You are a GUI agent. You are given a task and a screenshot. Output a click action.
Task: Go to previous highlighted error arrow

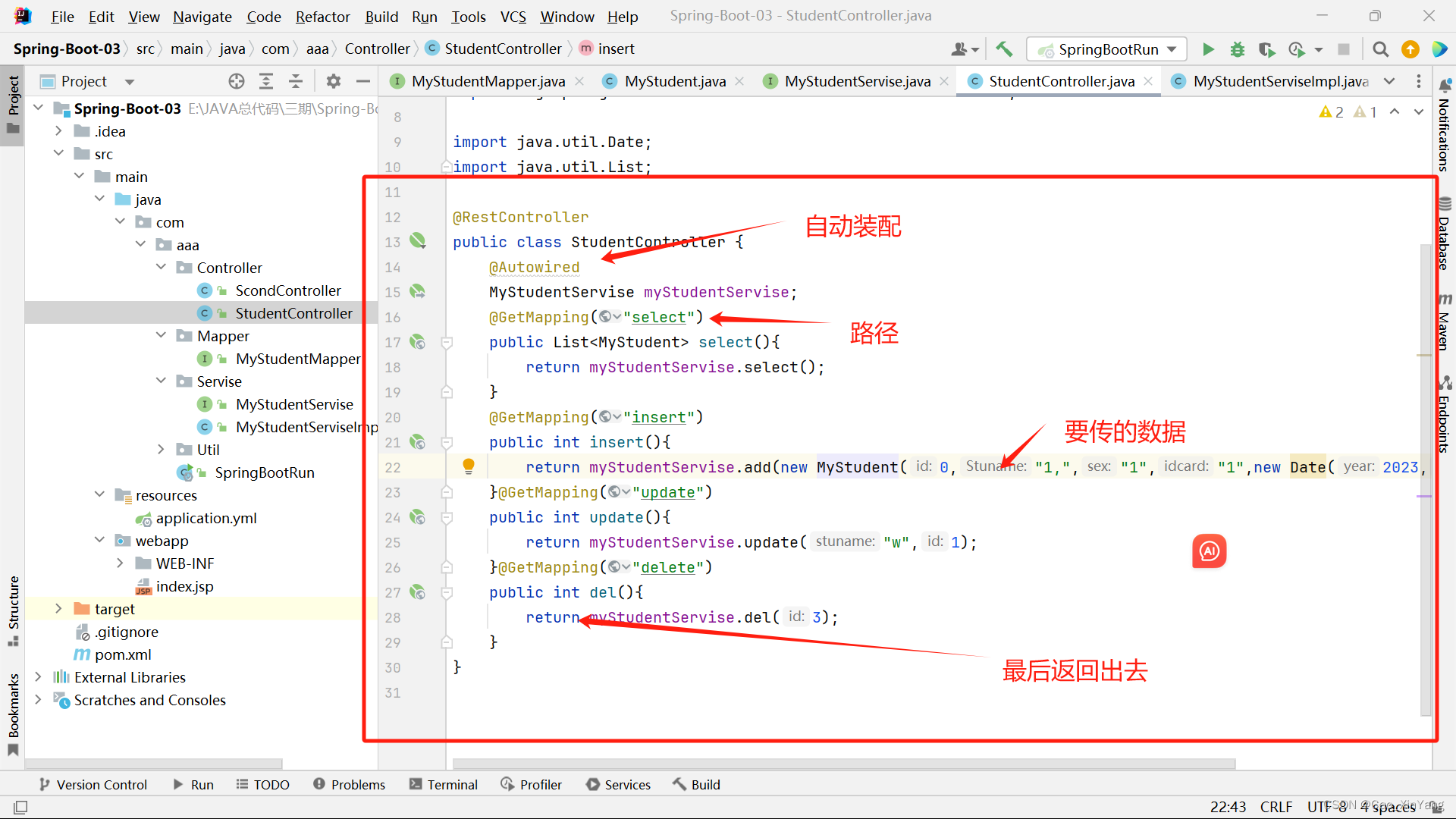point(1395,112)
